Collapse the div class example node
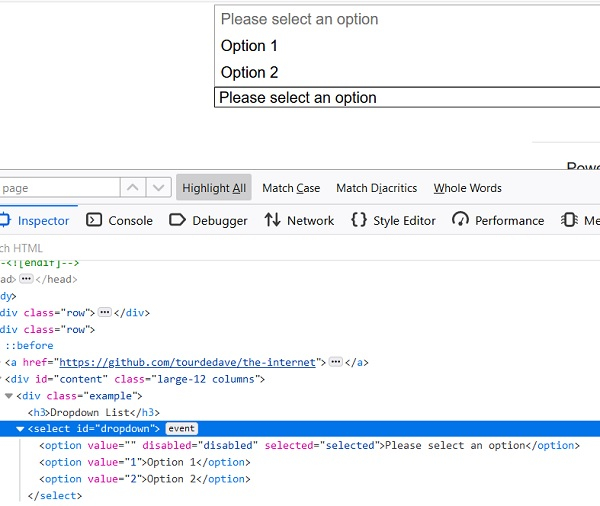The width and height of the screenshot is (600, 506). coord(9,396)
